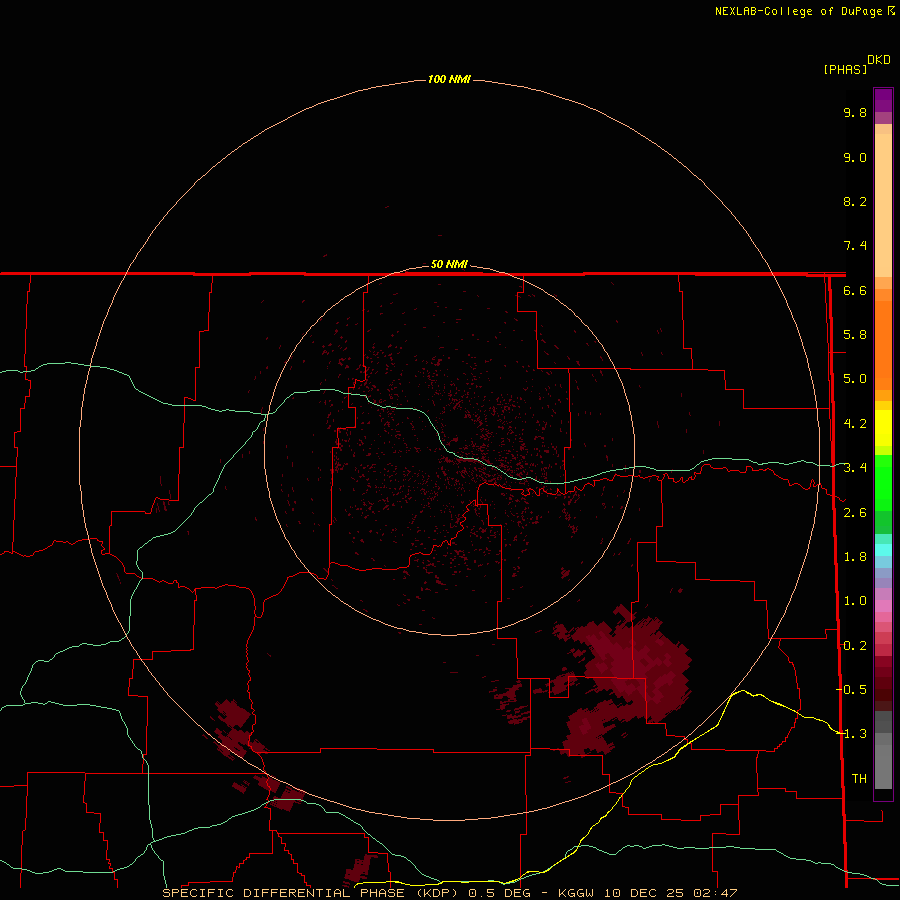Pick the bright green segment of the color bar
The image size is (900, 900).
[883, 482]
